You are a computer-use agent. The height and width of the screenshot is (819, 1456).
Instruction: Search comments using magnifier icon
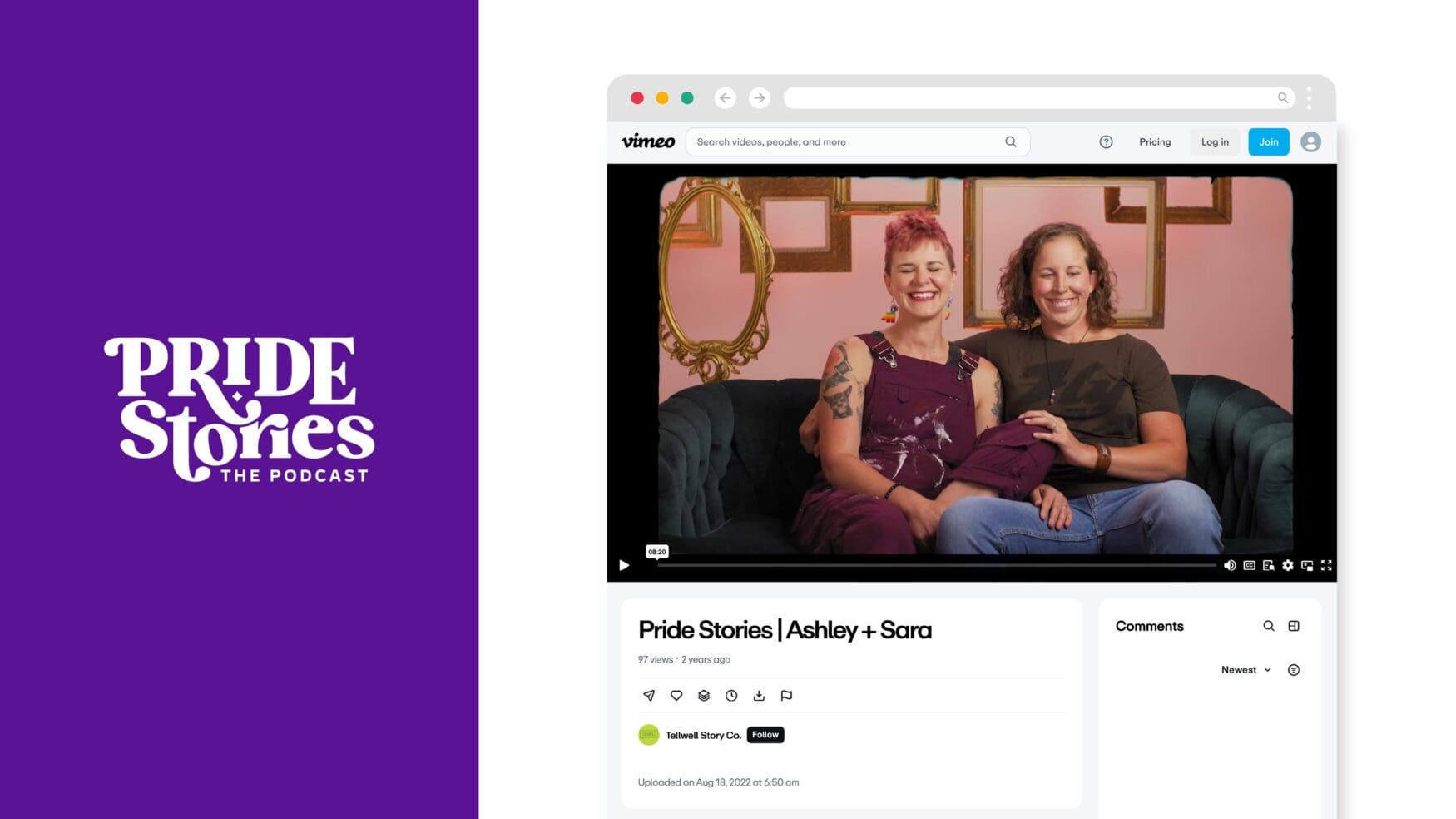pyautogui.click(x=1269, y=626)
